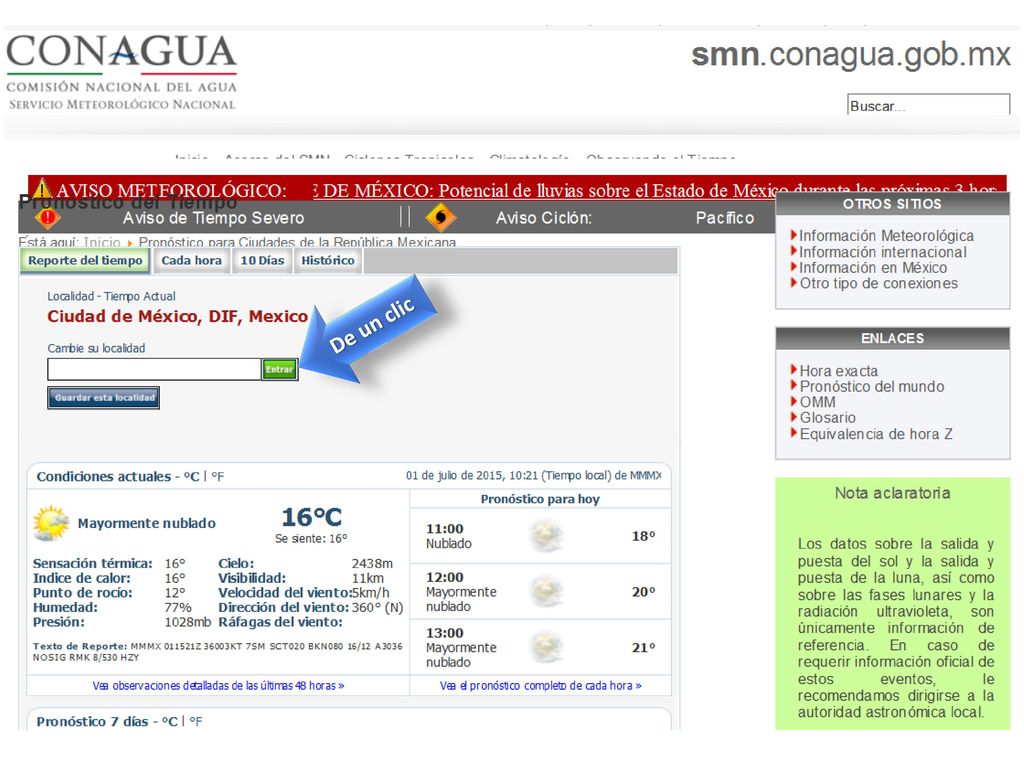Click Vea el pronóstico completo de cada hora
Viewport: 1024px width, 768px height.
tap(541, 686)
